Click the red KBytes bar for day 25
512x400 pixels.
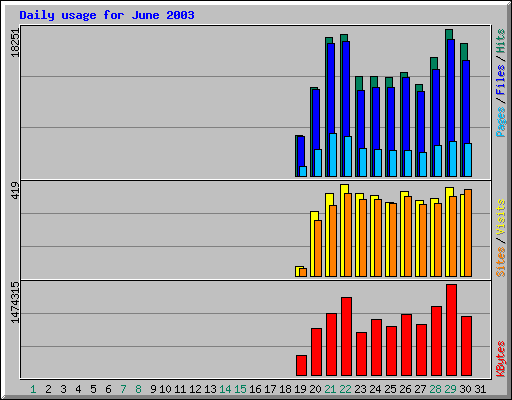click(x=391, y=351)
